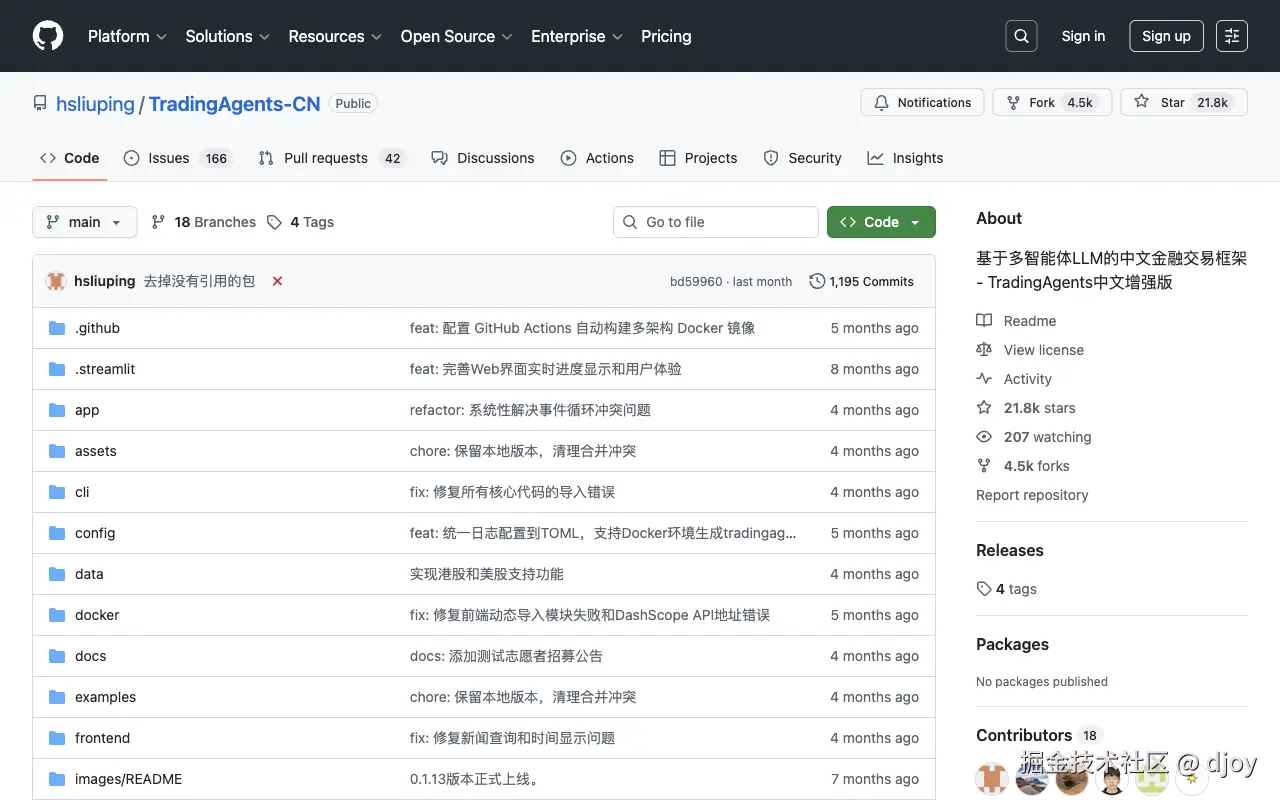Open the search magnifier button
This screenshot has width=1280, height=800.
[1021, 36]
